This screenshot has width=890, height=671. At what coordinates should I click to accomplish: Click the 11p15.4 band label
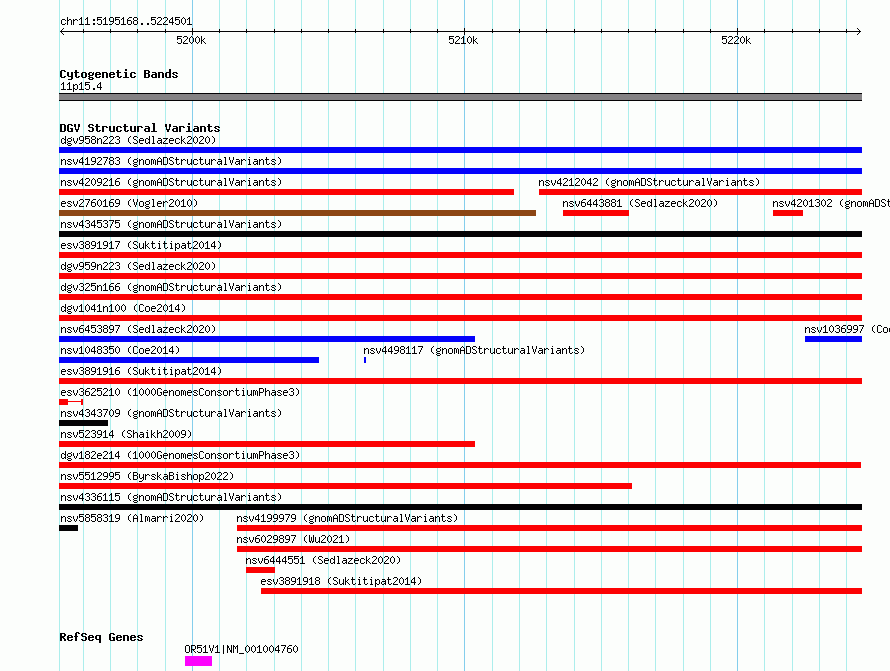[x=81, y=86]
